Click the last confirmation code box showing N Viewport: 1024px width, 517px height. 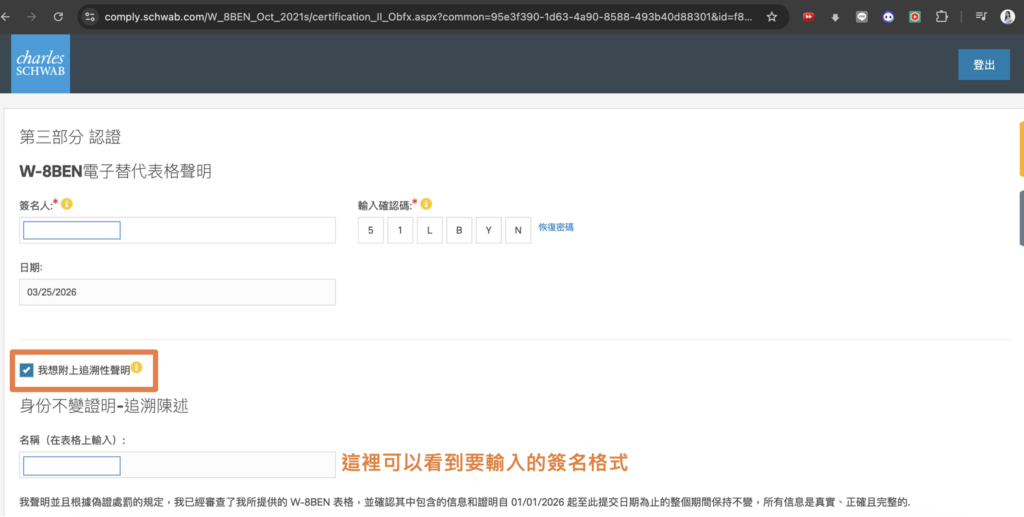click(518, 230)
